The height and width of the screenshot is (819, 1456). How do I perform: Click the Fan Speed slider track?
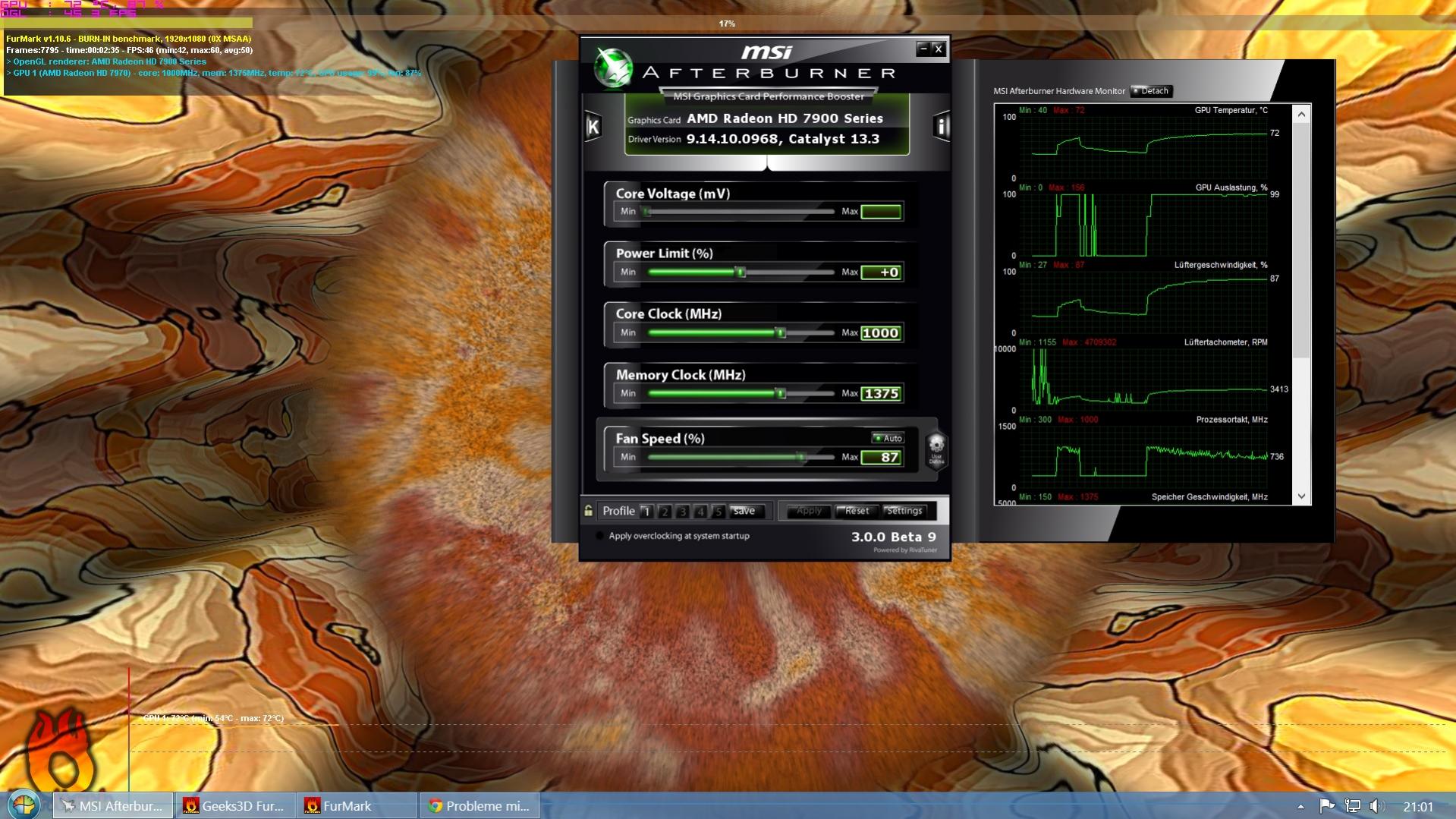(740, 458)
